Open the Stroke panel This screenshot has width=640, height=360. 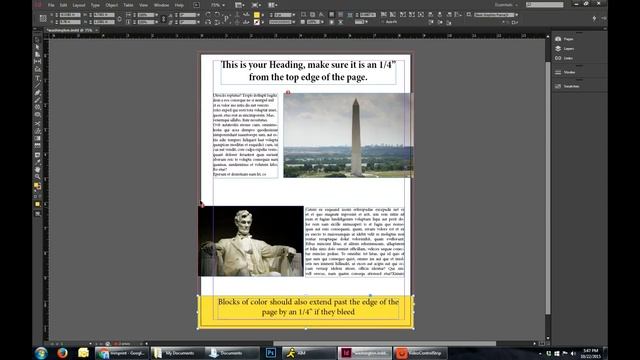click(x=565, y=72)
